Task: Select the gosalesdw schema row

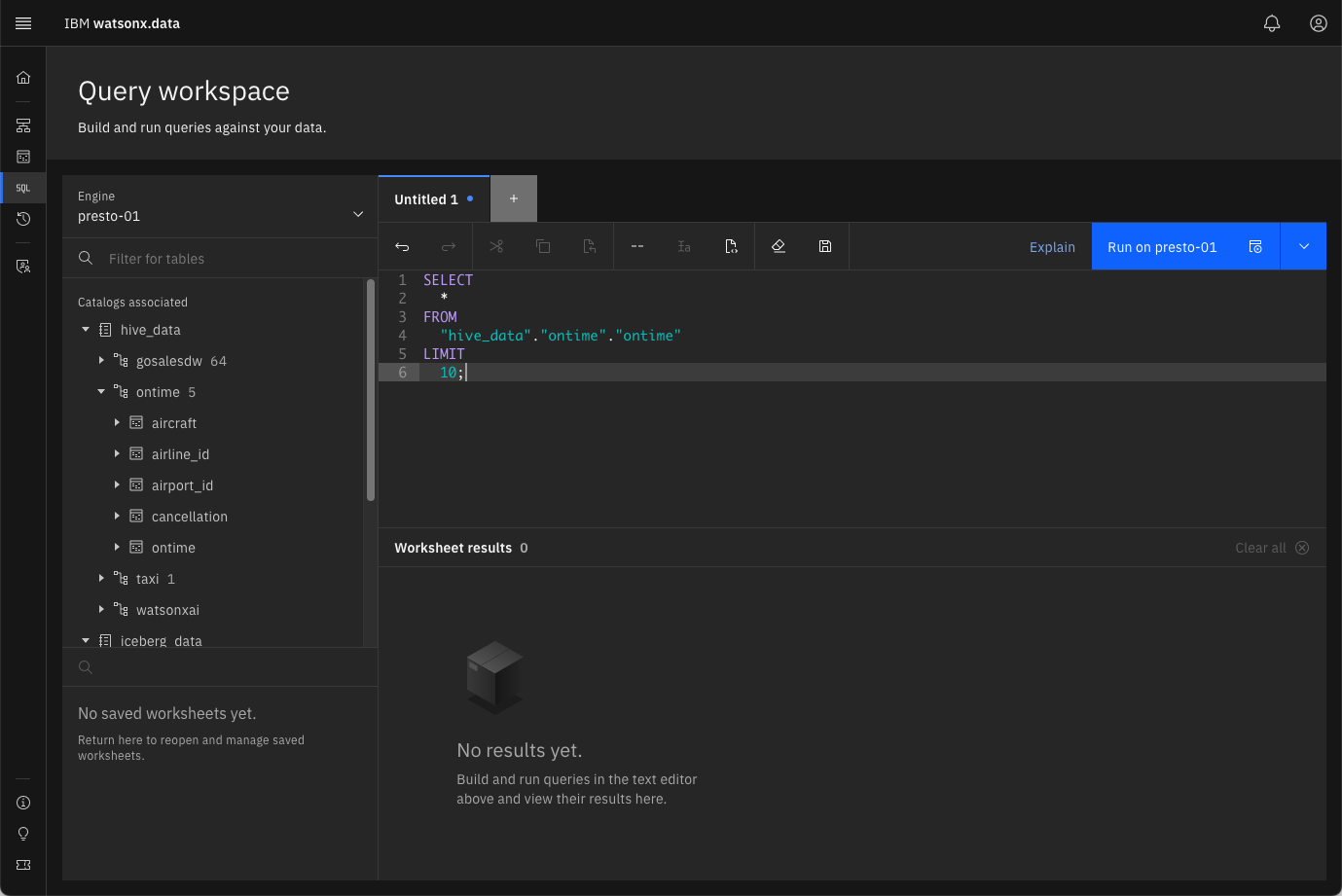Action: point(212,361)
